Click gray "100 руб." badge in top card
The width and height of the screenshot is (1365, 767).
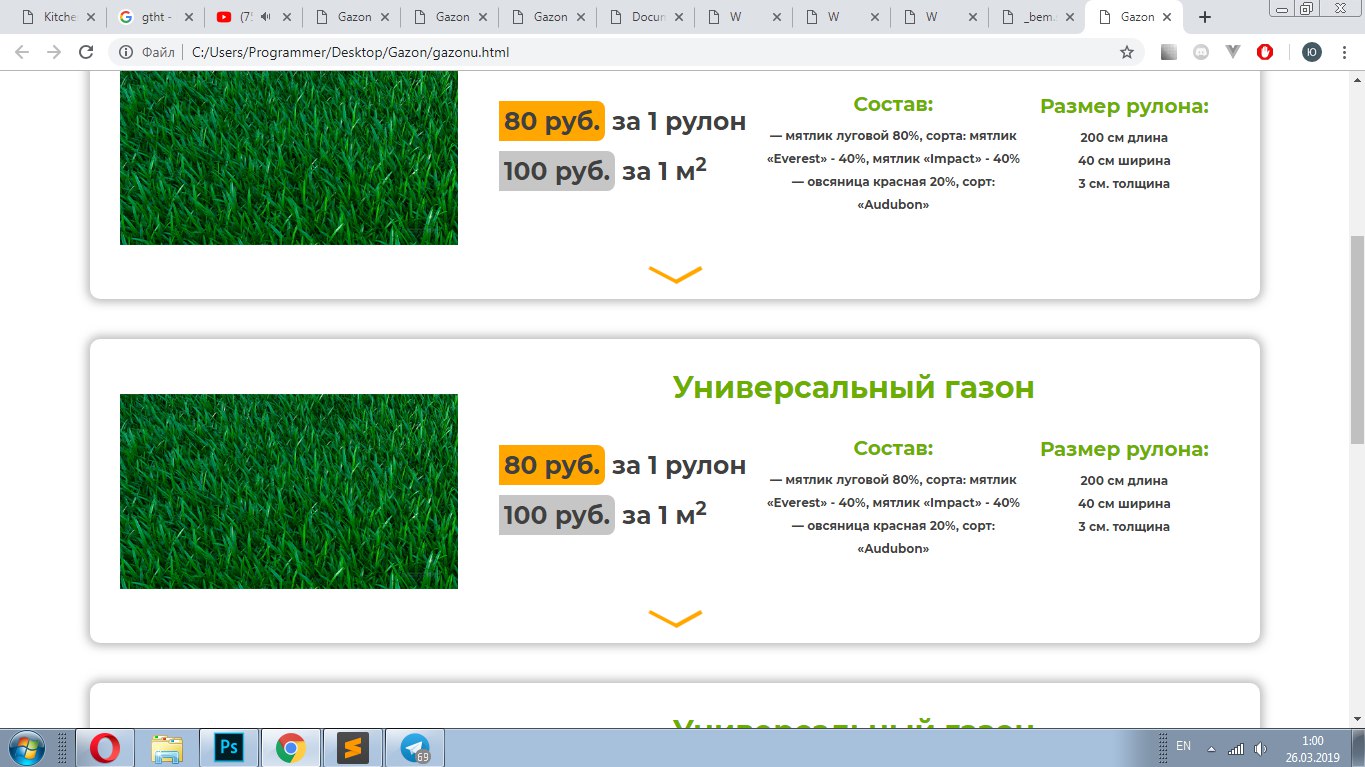click(556, 171)
